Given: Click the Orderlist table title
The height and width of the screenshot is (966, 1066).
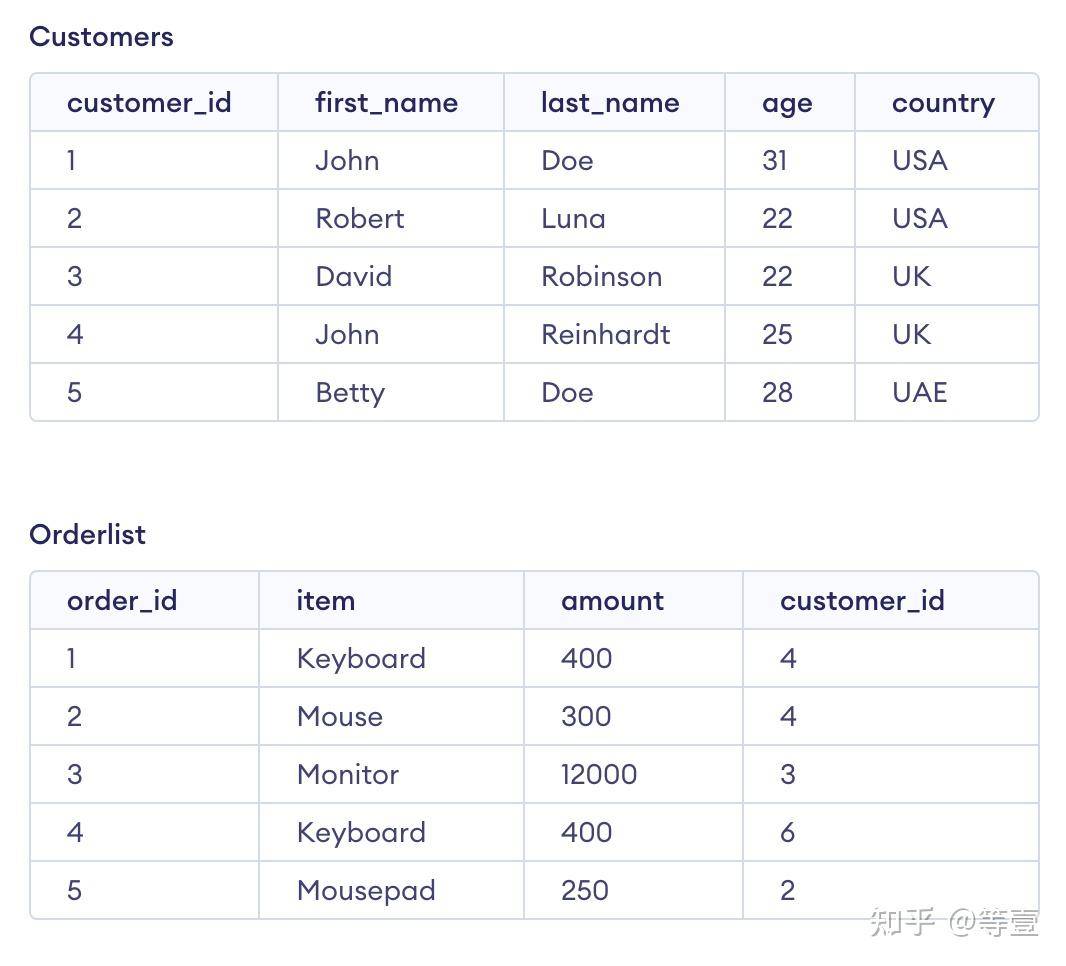Looking at the screenshot, I should (87, 534).
